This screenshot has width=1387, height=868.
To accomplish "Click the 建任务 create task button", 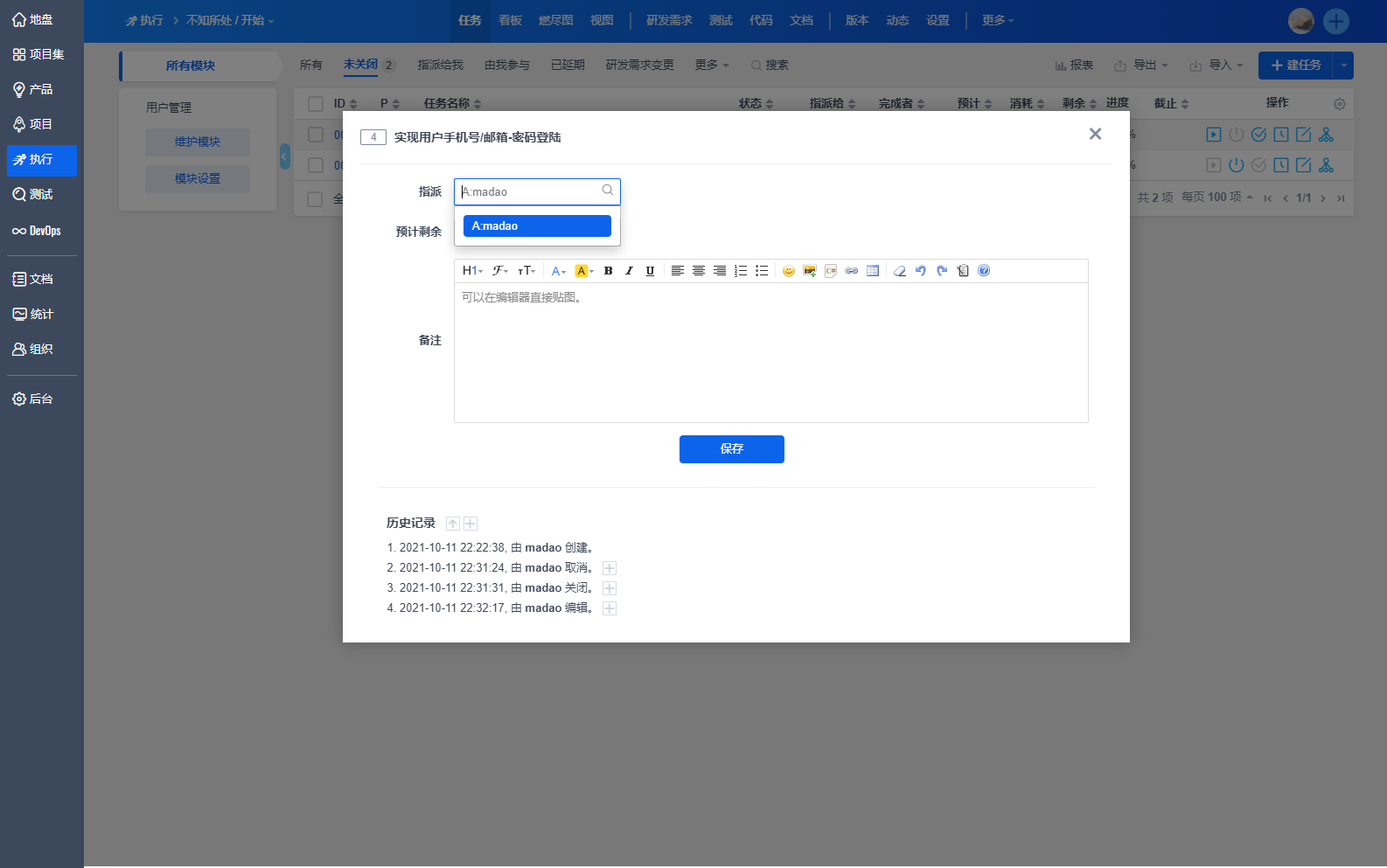I will [x=1295, y=66].
